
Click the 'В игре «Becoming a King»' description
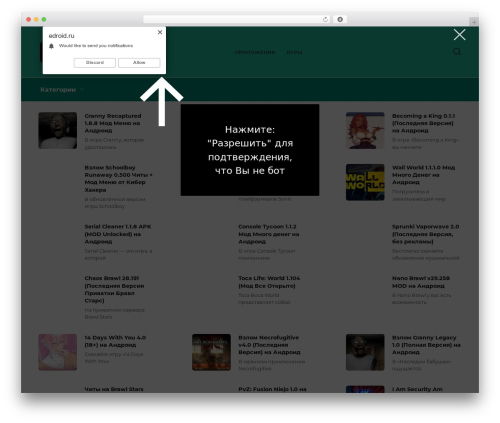click(425, 144)
